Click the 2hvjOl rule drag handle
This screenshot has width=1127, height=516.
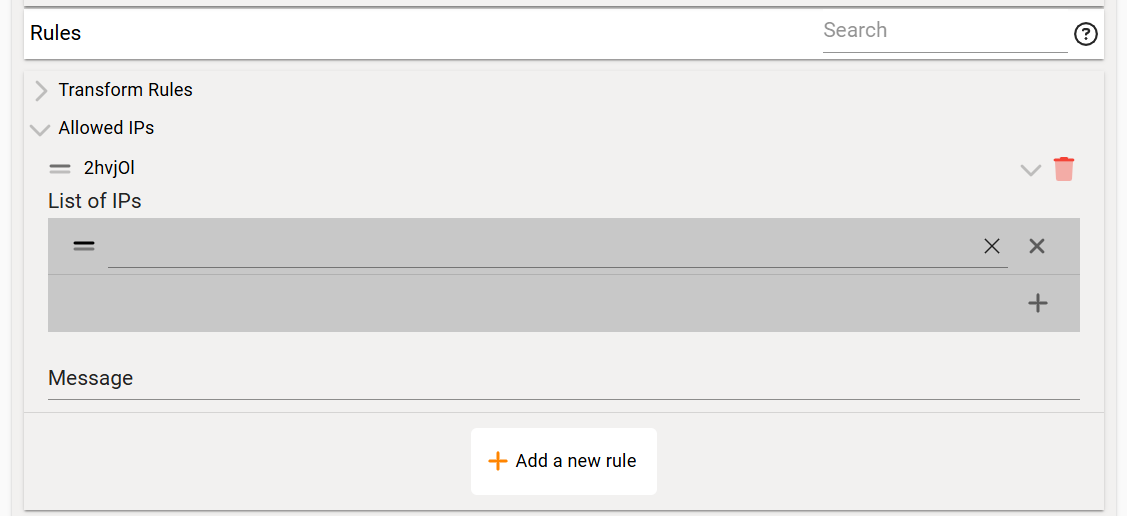tap(60, 168)
